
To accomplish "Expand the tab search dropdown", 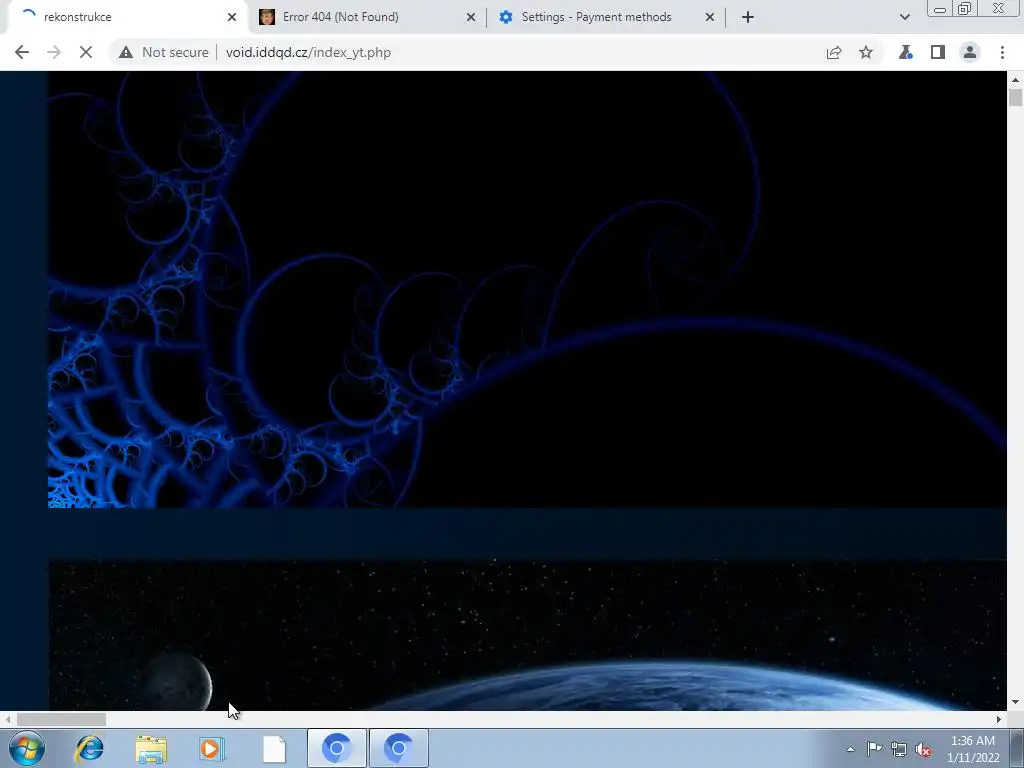I will coord(904,17).
